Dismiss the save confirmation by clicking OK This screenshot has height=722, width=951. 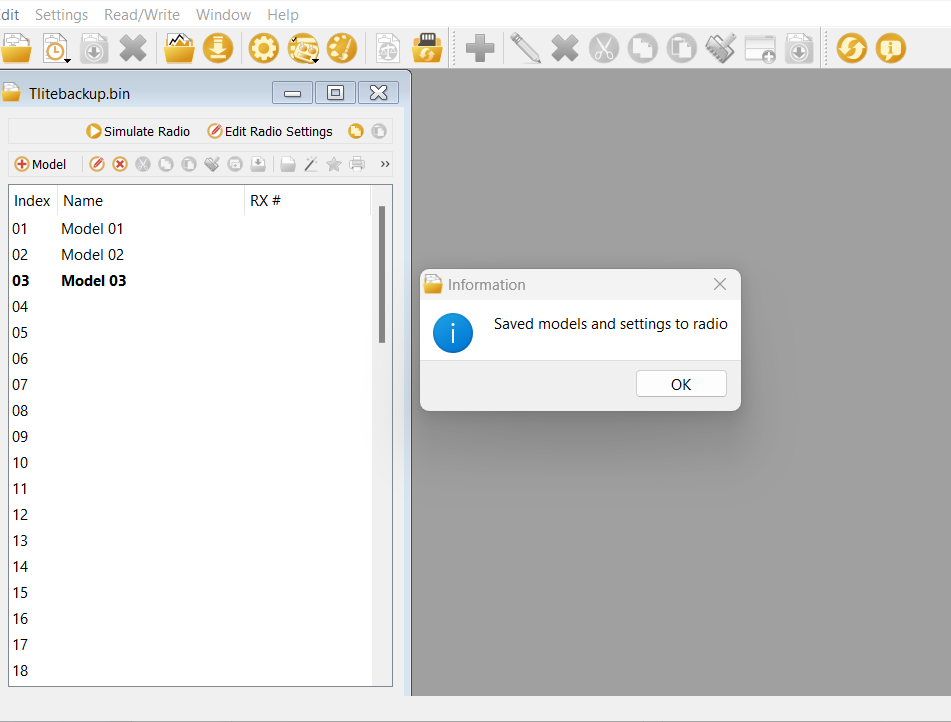(x=681, y=383)
